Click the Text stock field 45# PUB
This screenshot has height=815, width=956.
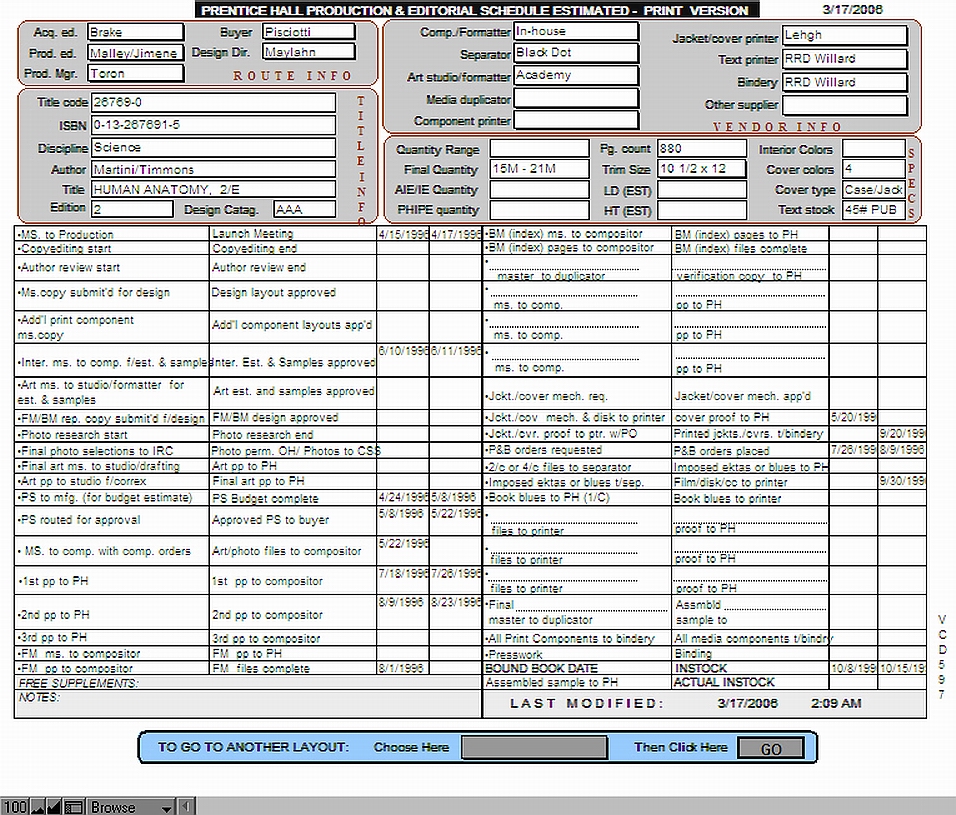pos(874,210)
